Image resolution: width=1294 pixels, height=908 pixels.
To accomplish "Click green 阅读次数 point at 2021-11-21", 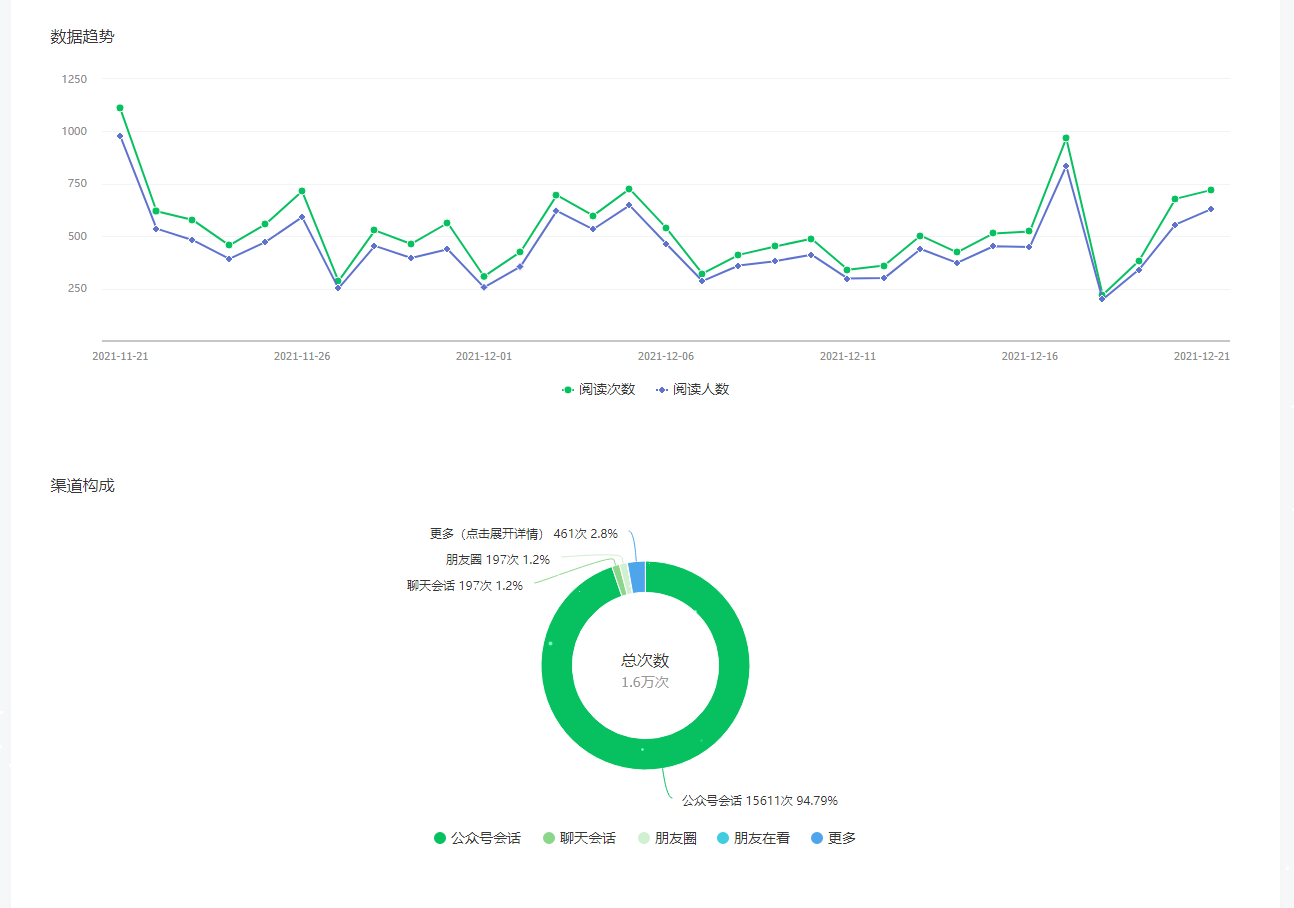I will click(120, 108).
